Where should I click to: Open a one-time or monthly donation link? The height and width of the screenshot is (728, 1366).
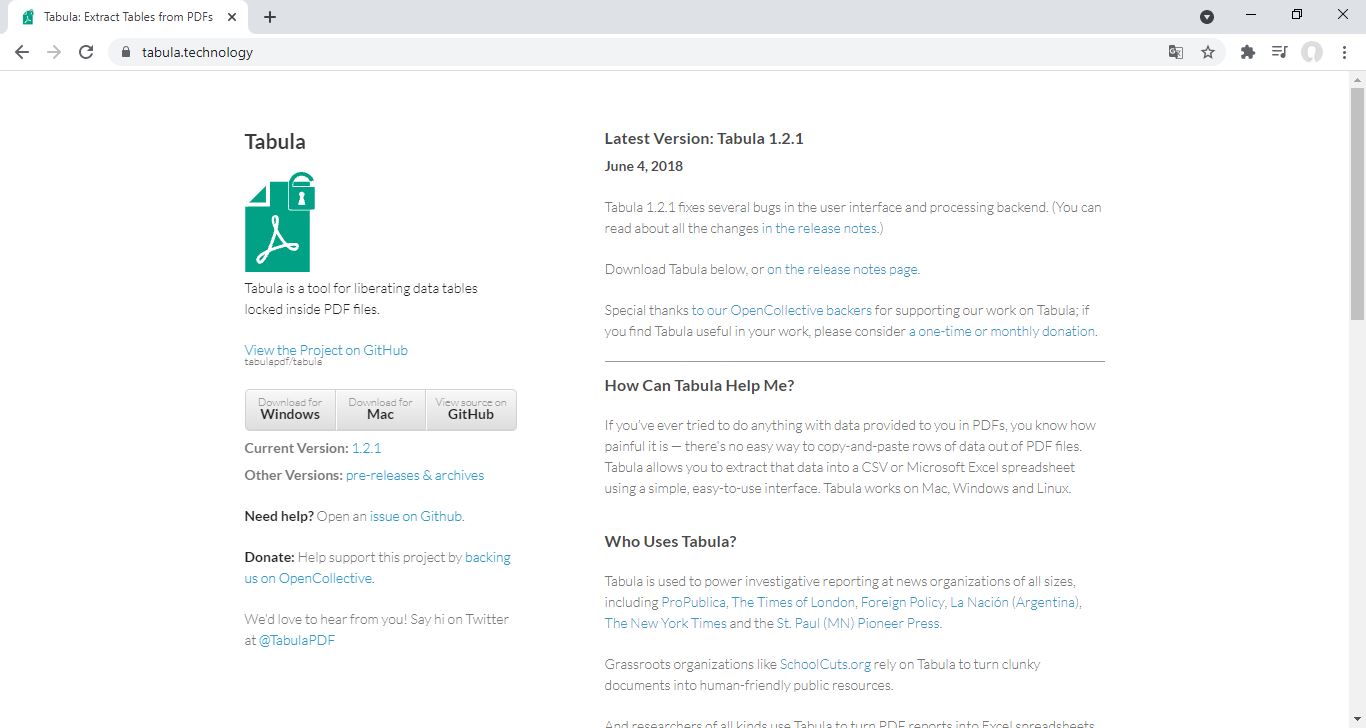[x=1002, y=331]
